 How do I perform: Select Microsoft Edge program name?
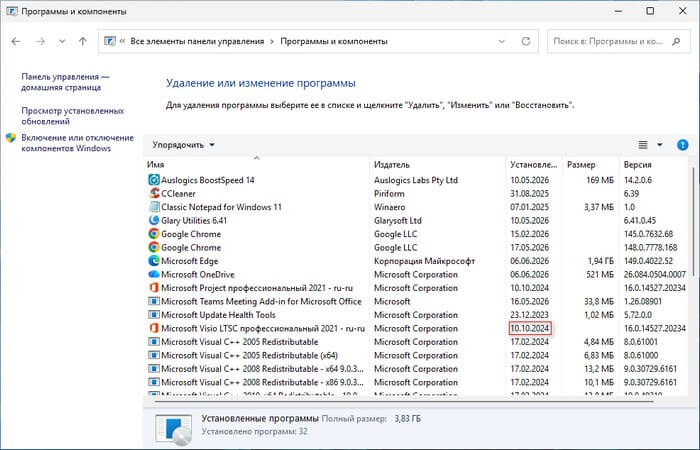(x=189, y=261)
